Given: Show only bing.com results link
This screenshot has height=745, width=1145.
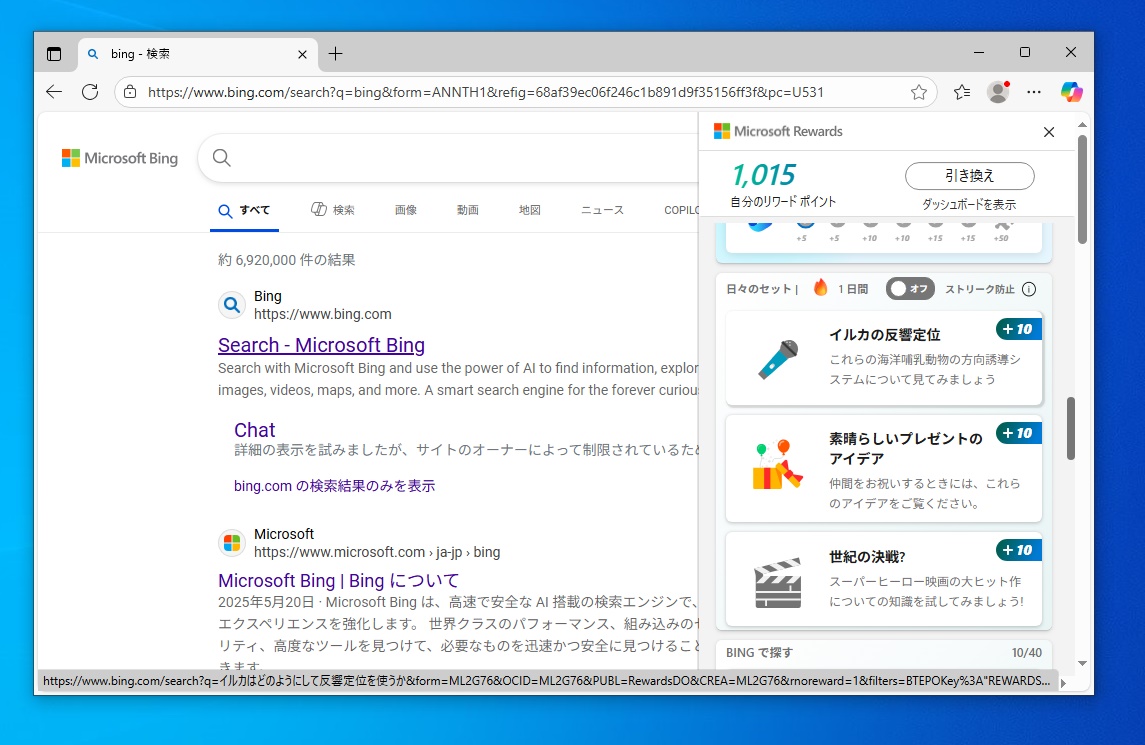Looking at the screenshot, I should 334,486.
